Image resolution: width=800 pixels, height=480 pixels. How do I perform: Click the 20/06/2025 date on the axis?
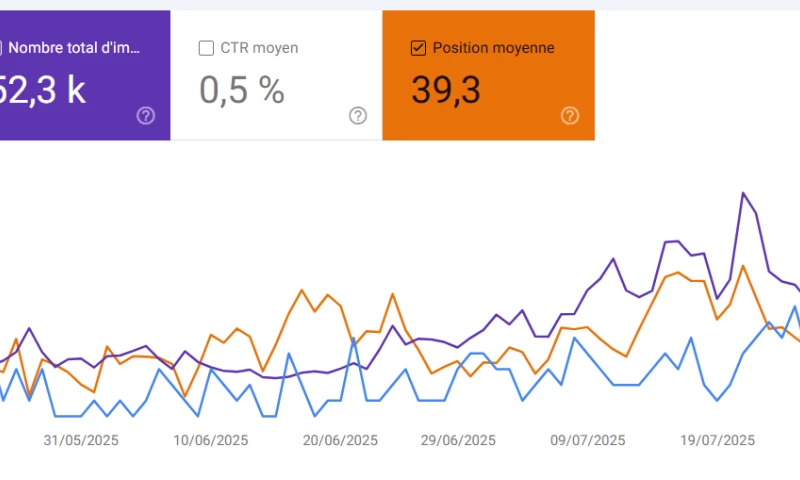pos(339,440)
